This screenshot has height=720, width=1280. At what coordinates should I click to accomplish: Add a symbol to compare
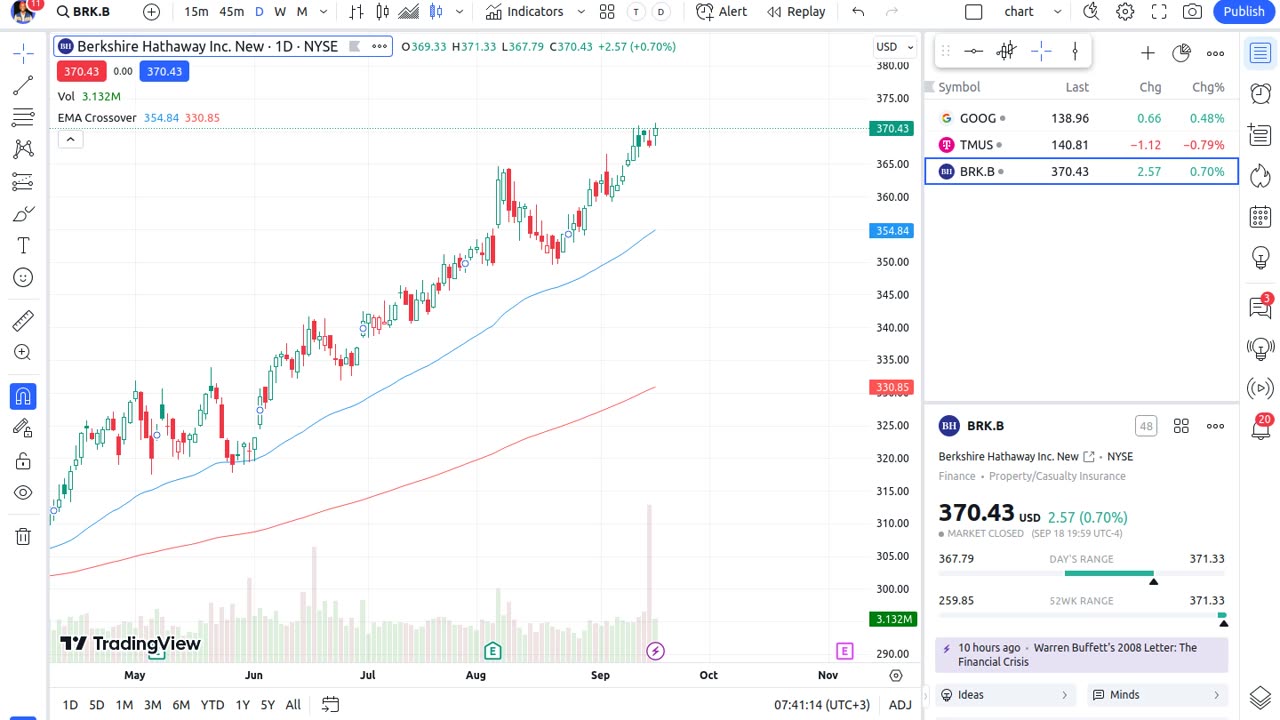click(151, 12)
